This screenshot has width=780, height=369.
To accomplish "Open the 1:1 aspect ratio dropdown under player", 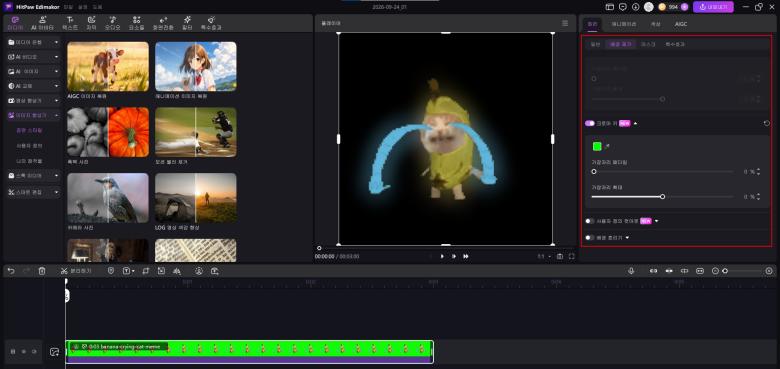I will click(544, 257).
